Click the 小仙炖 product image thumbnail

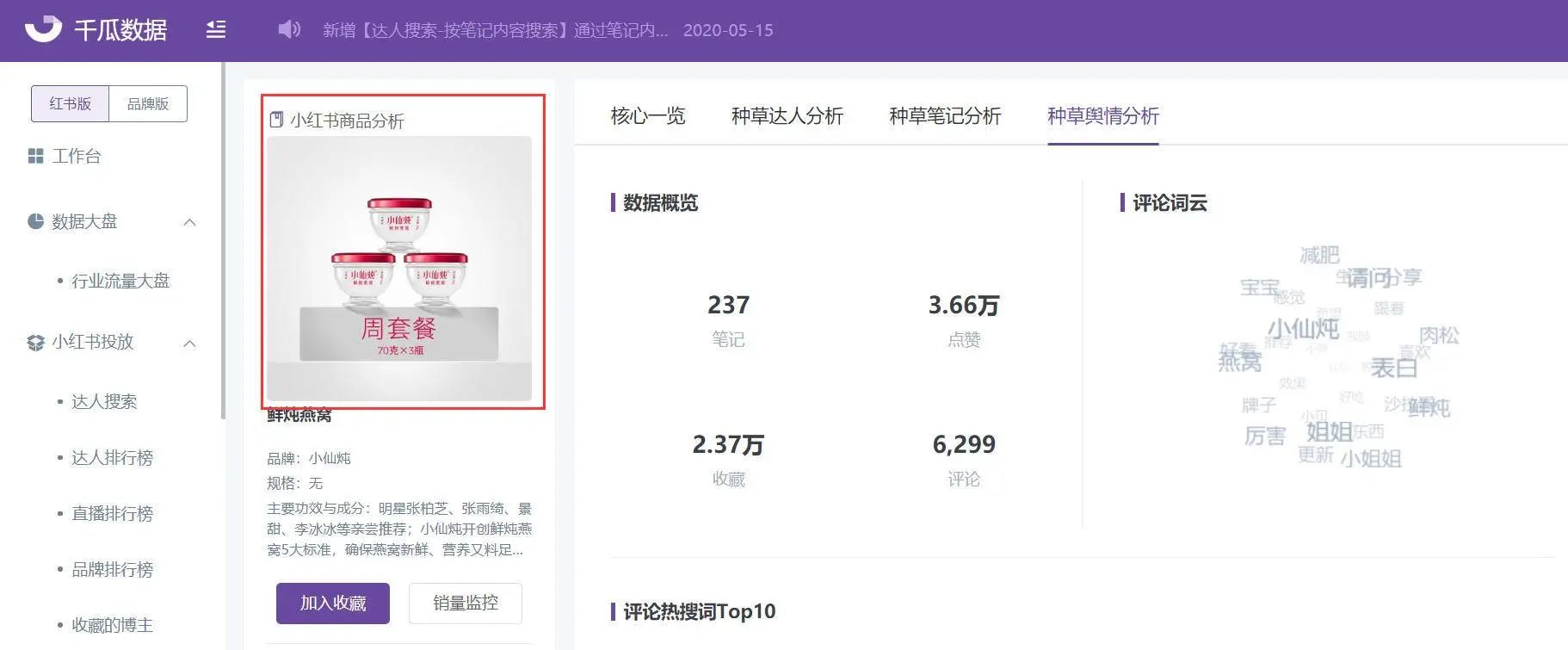tap(399, 269)
